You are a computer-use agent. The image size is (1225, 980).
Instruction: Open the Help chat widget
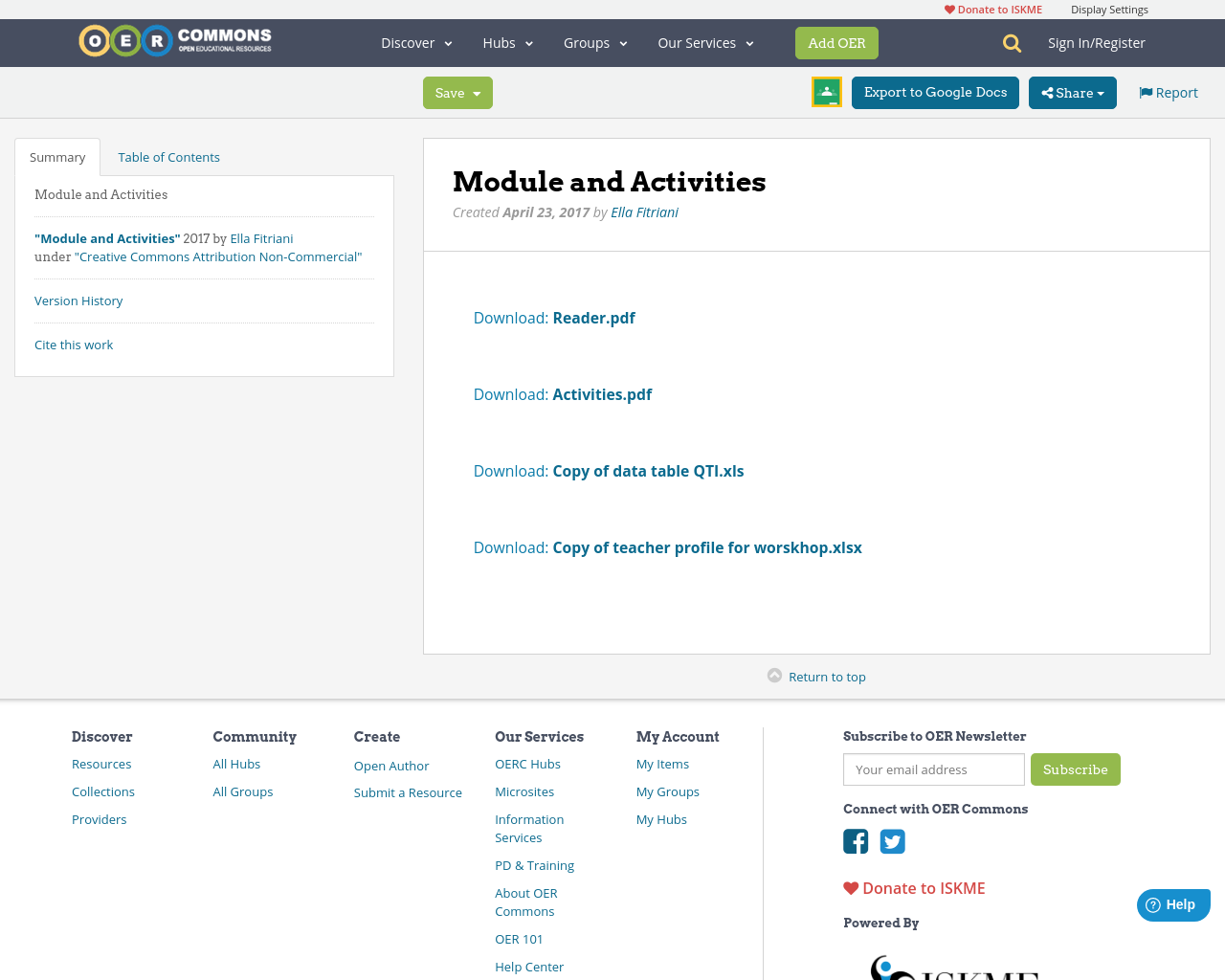(1172, 903)
